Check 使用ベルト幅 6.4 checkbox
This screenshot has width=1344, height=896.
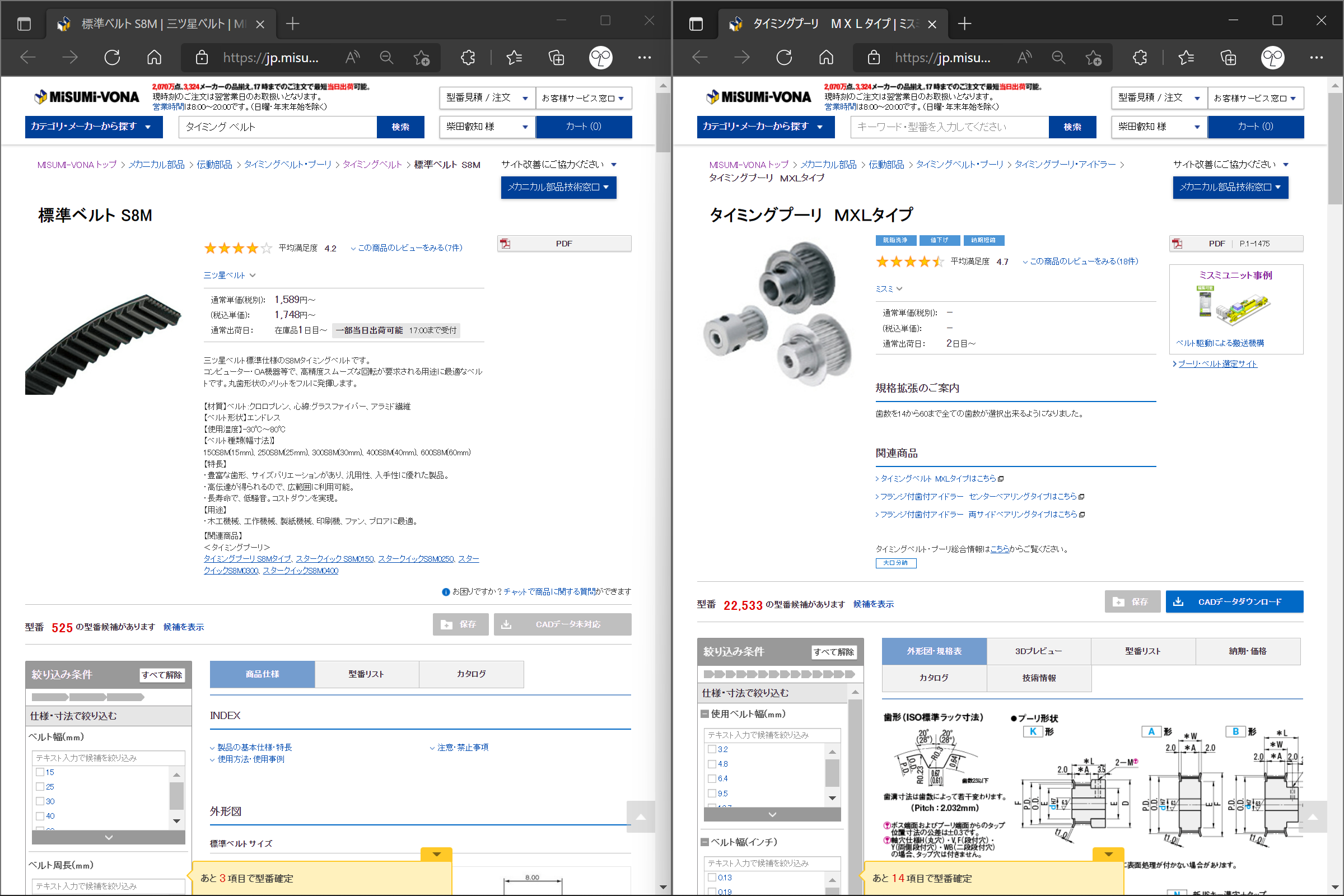(712, 778)
